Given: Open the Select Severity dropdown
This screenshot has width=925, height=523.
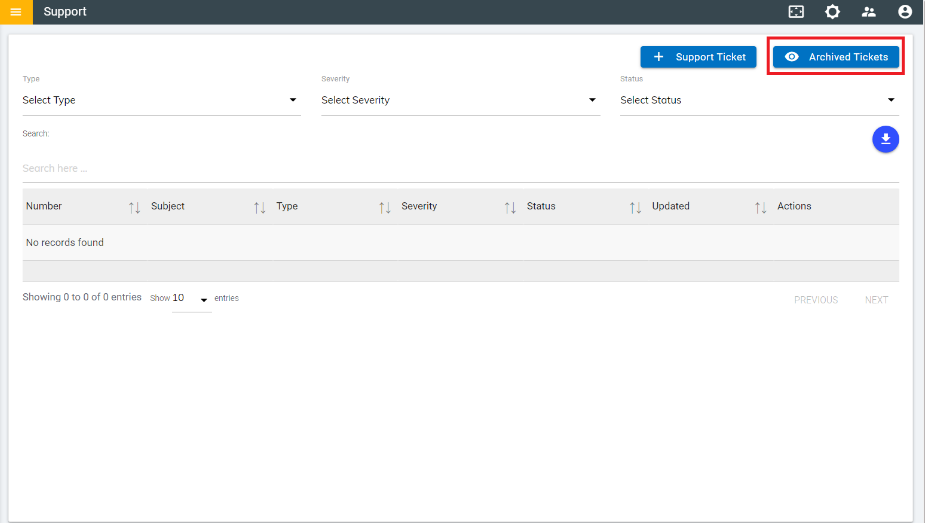Looking at the screenshot, I should 460,100.
